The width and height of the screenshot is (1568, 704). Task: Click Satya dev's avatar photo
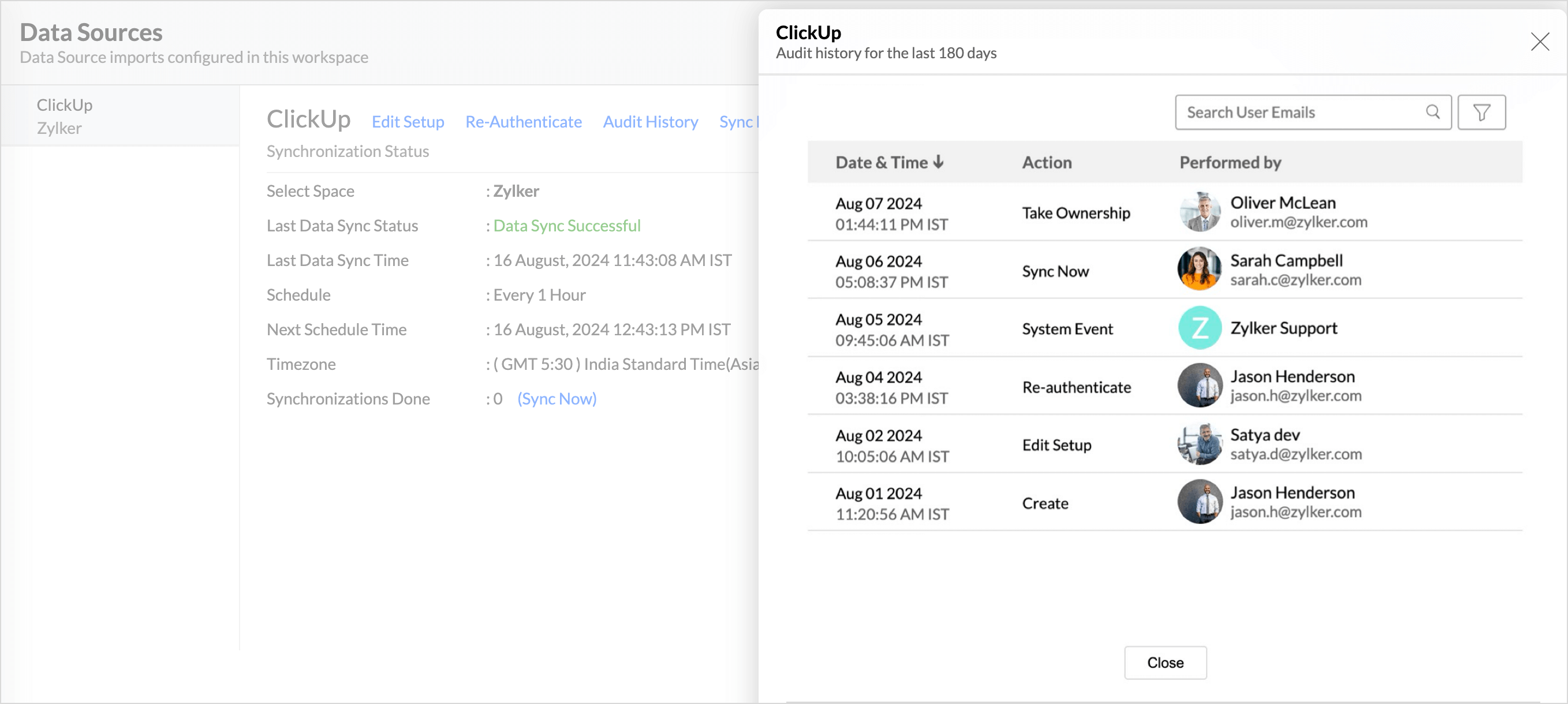click(1199, 444)
